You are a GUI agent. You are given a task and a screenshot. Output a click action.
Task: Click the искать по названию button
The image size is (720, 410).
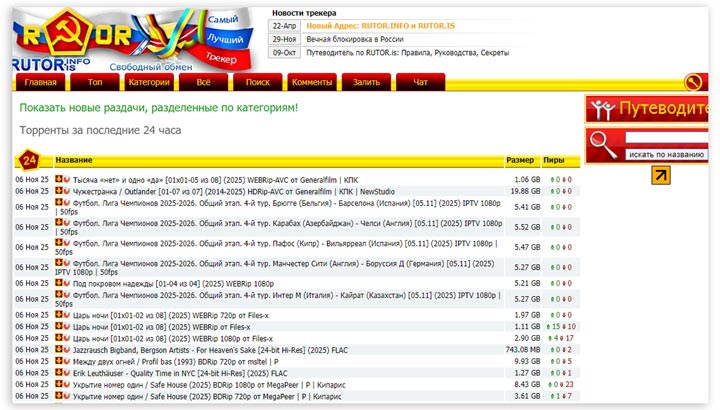666,155
